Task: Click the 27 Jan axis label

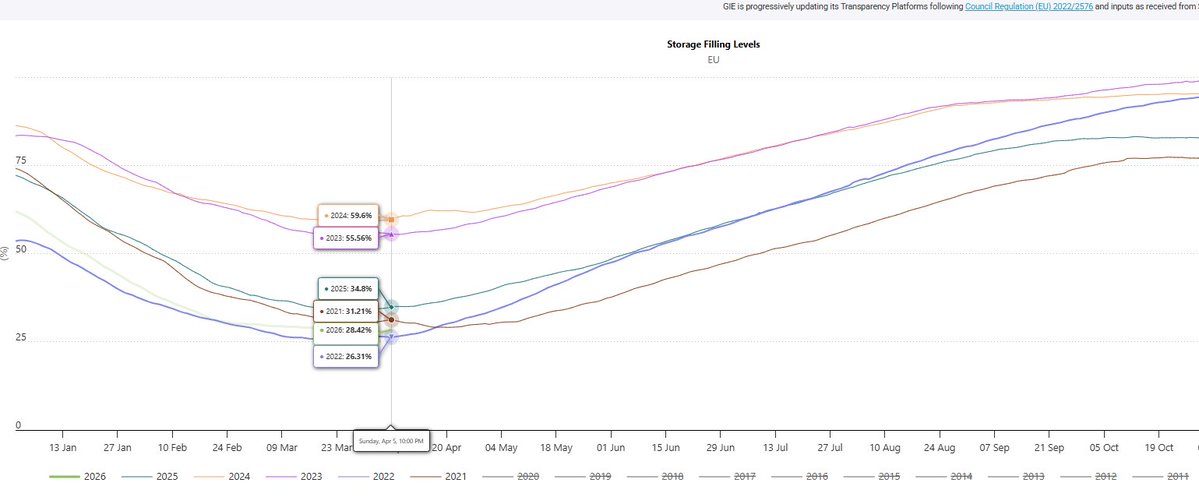Action: pos(117,447)
